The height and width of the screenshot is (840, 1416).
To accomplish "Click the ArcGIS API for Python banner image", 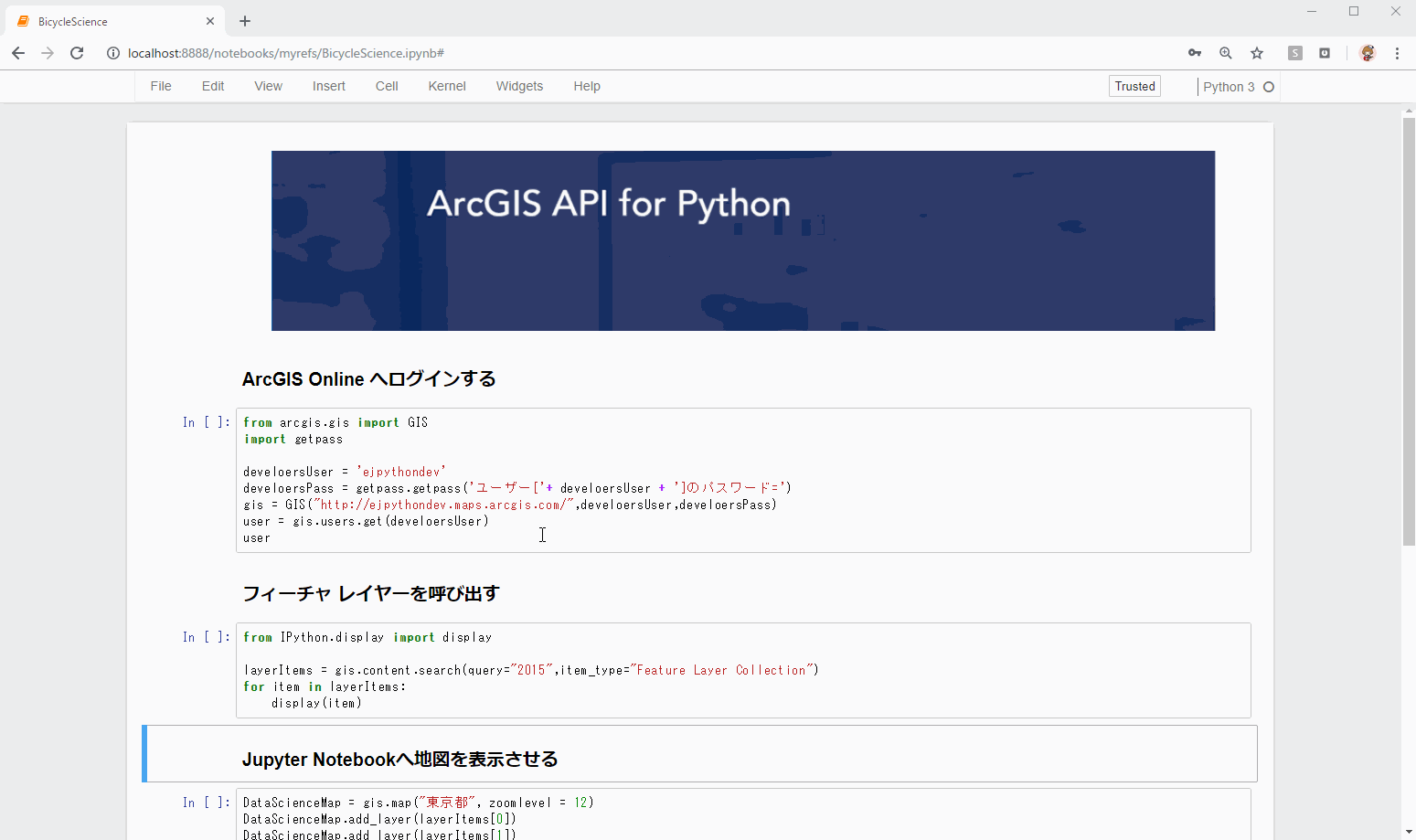I will (x=743, y=240).
